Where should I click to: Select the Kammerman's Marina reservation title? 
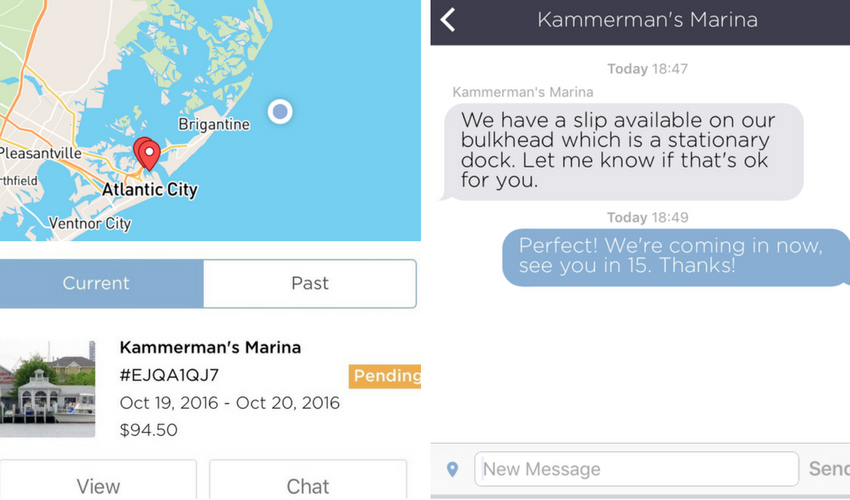pos(210,348)
